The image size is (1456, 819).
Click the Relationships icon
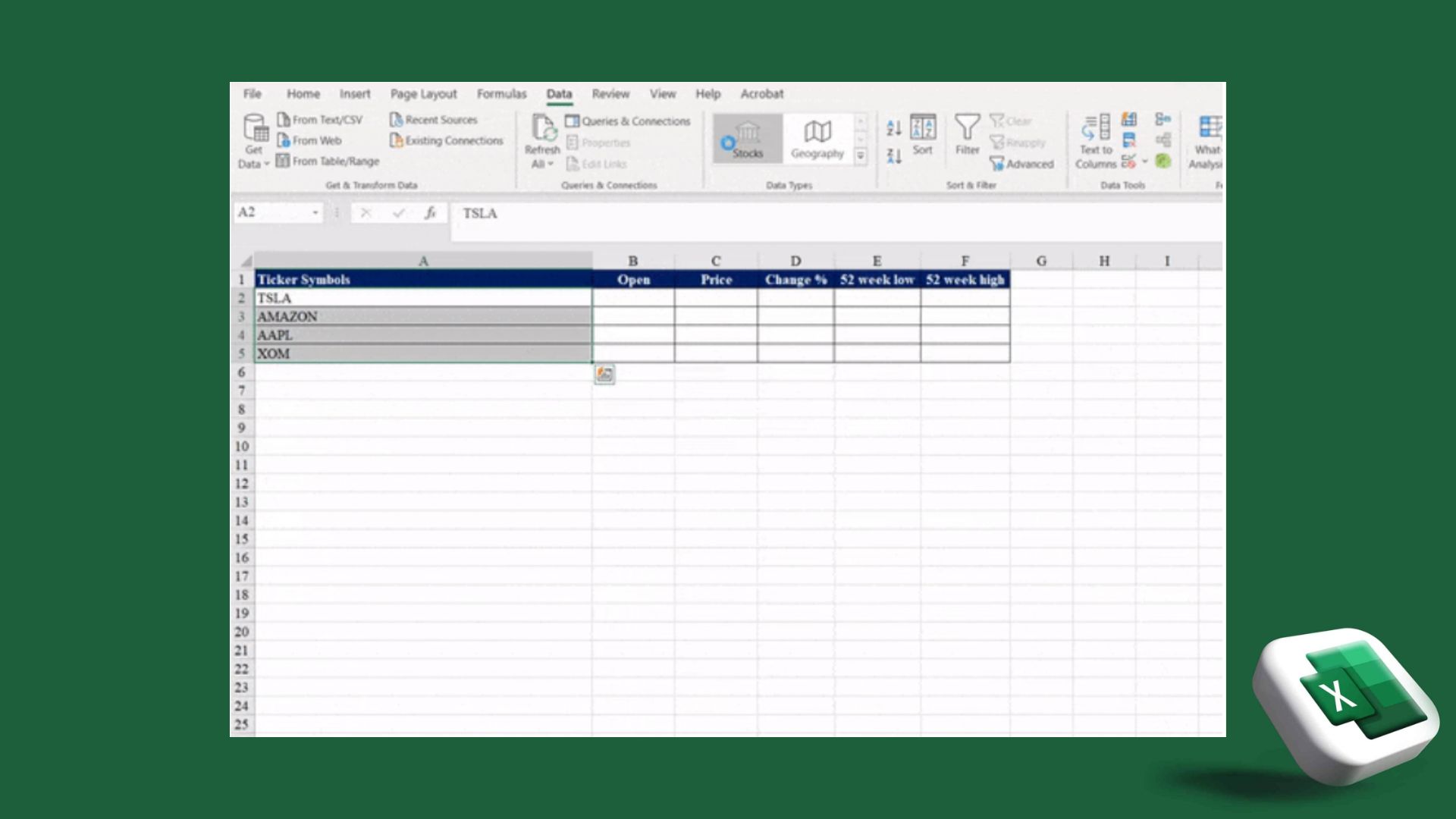pos(1163,140)
